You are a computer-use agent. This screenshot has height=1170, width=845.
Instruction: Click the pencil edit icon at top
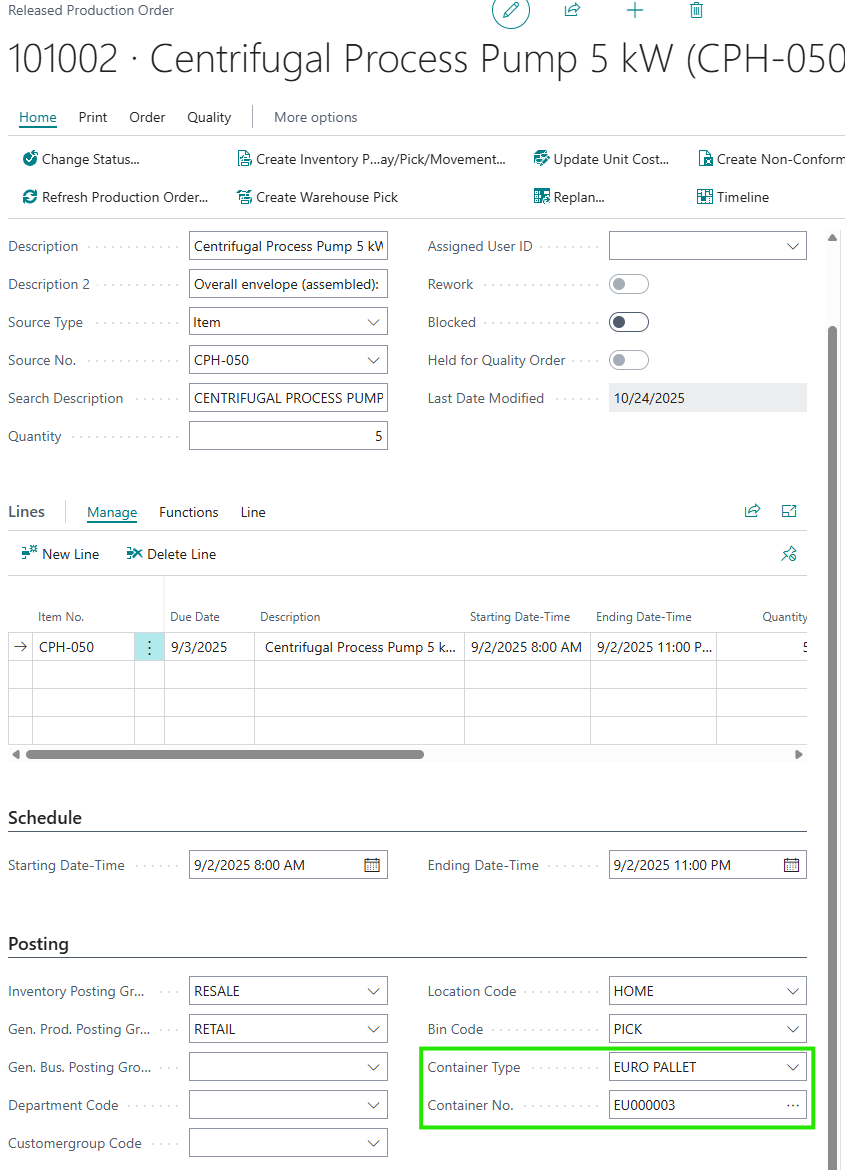coord(511,11)
